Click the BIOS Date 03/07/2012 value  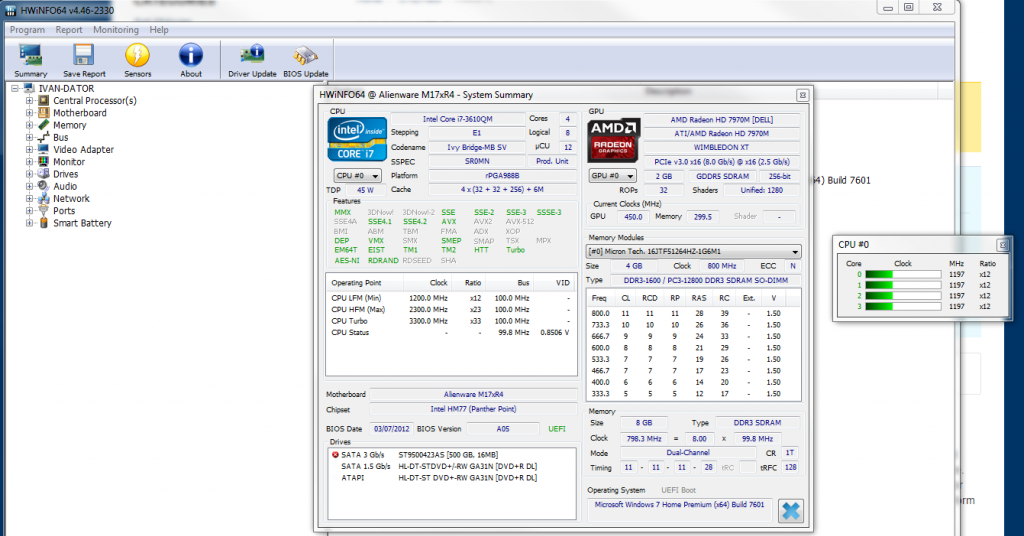tap(392, 429)
